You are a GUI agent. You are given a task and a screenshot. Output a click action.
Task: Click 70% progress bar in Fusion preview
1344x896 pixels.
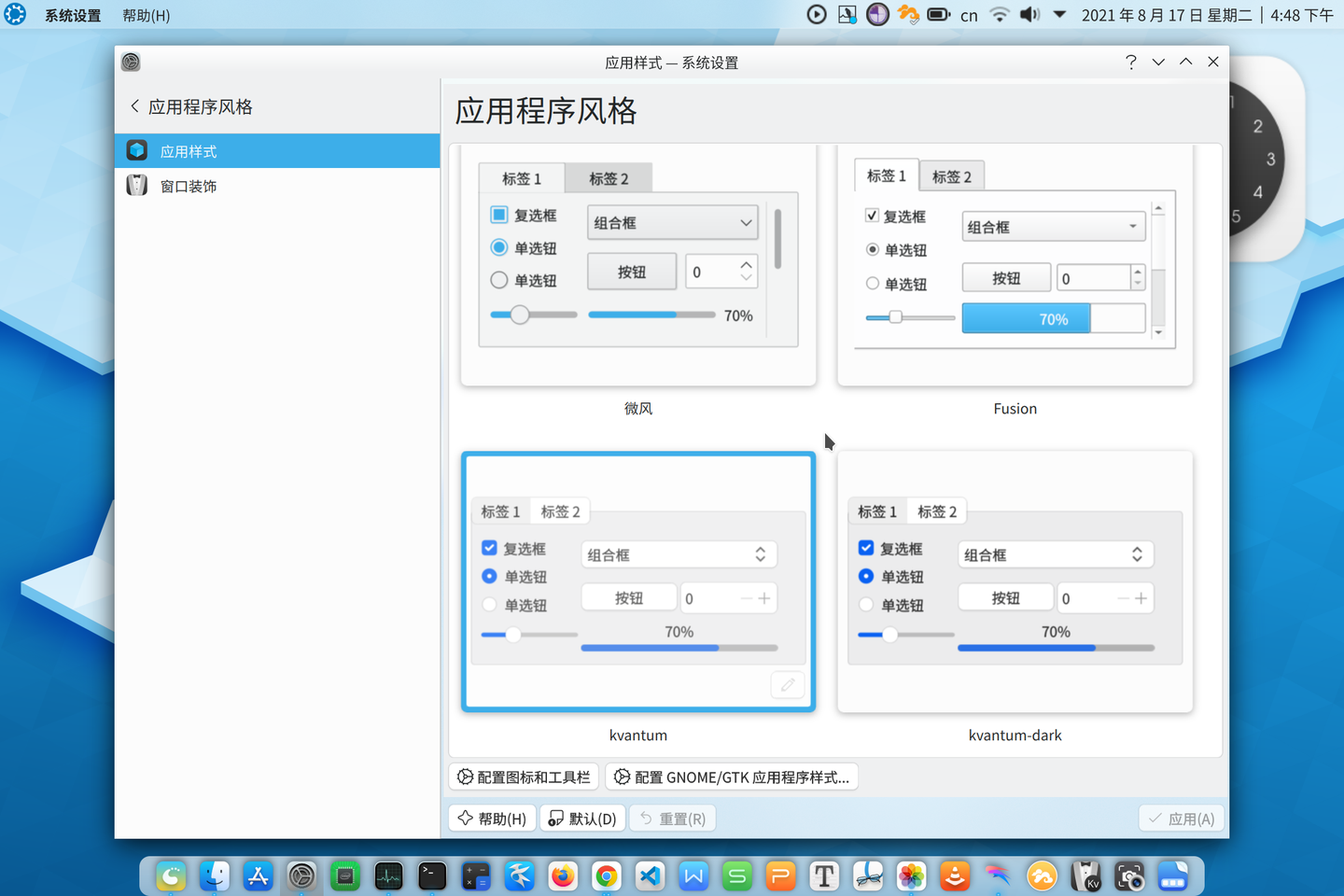1054,319
